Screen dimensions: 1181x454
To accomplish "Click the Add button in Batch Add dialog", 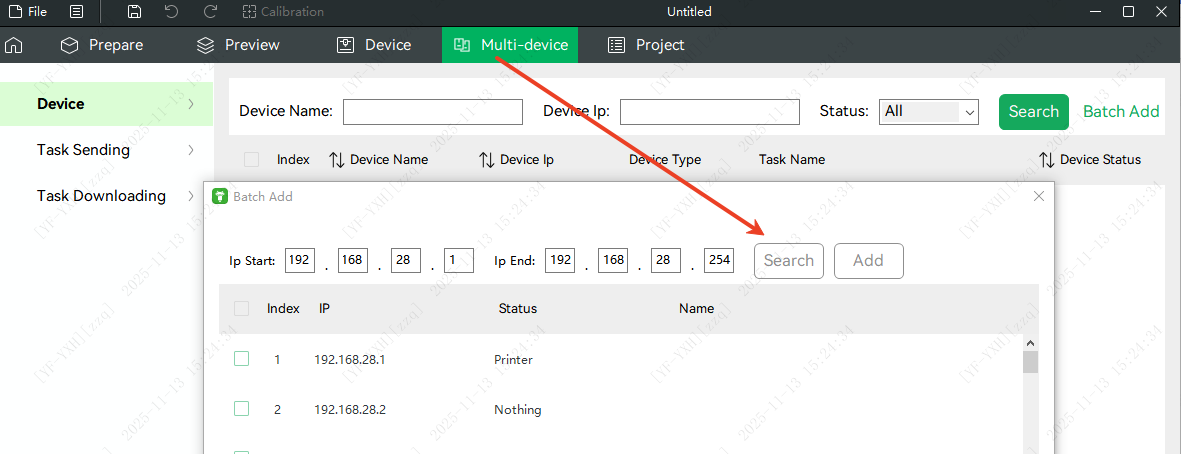I will click(x=868, y=261).
